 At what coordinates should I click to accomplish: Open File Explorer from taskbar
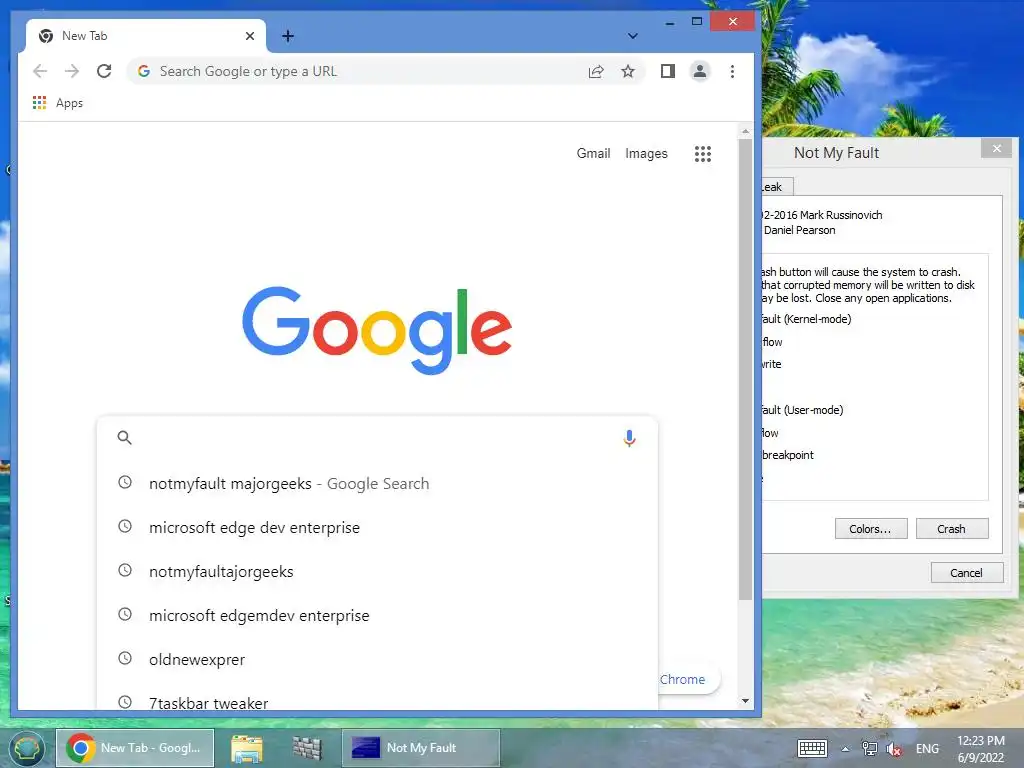click(x=247, y=748)
